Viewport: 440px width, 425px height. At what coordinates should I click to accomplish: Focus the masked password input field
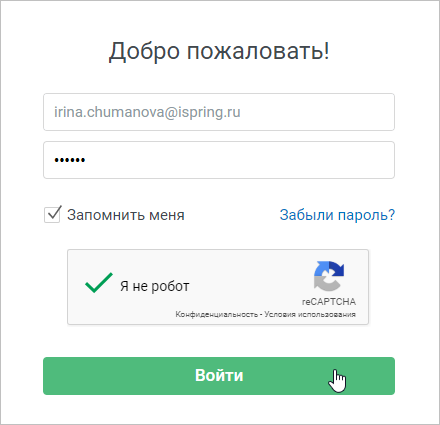[219, 160]
